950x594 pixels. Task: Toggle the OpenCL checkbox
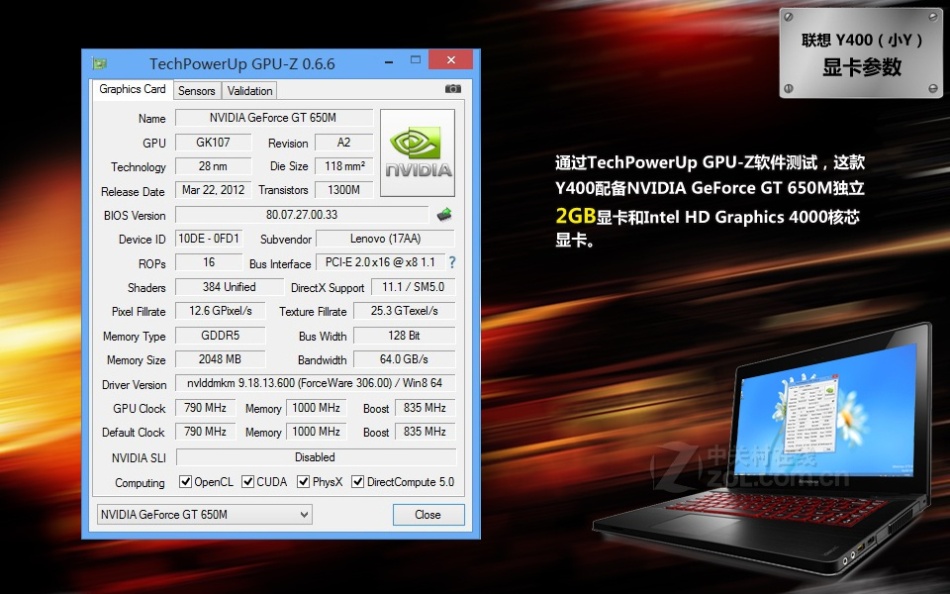(185, 482)
